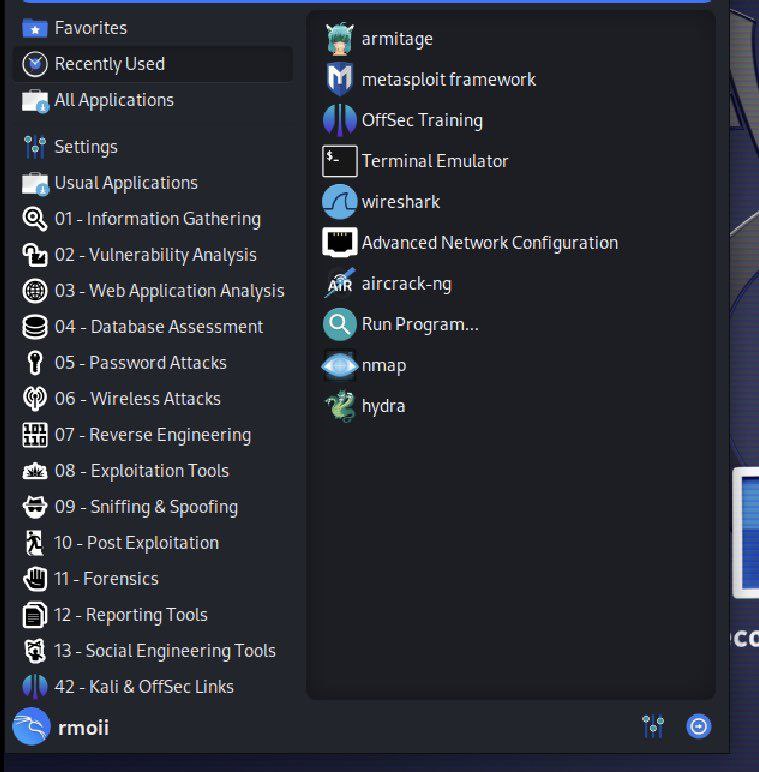Click the Recently Used text

click(110, 64)
